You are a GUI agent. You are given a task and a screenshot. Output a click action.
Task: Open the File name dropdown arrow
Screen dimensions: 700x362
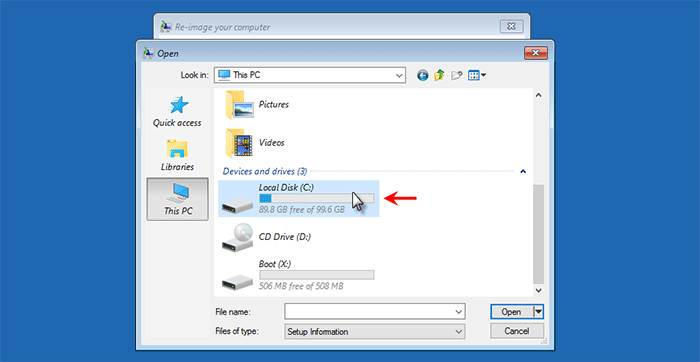(x=458, y=312)
